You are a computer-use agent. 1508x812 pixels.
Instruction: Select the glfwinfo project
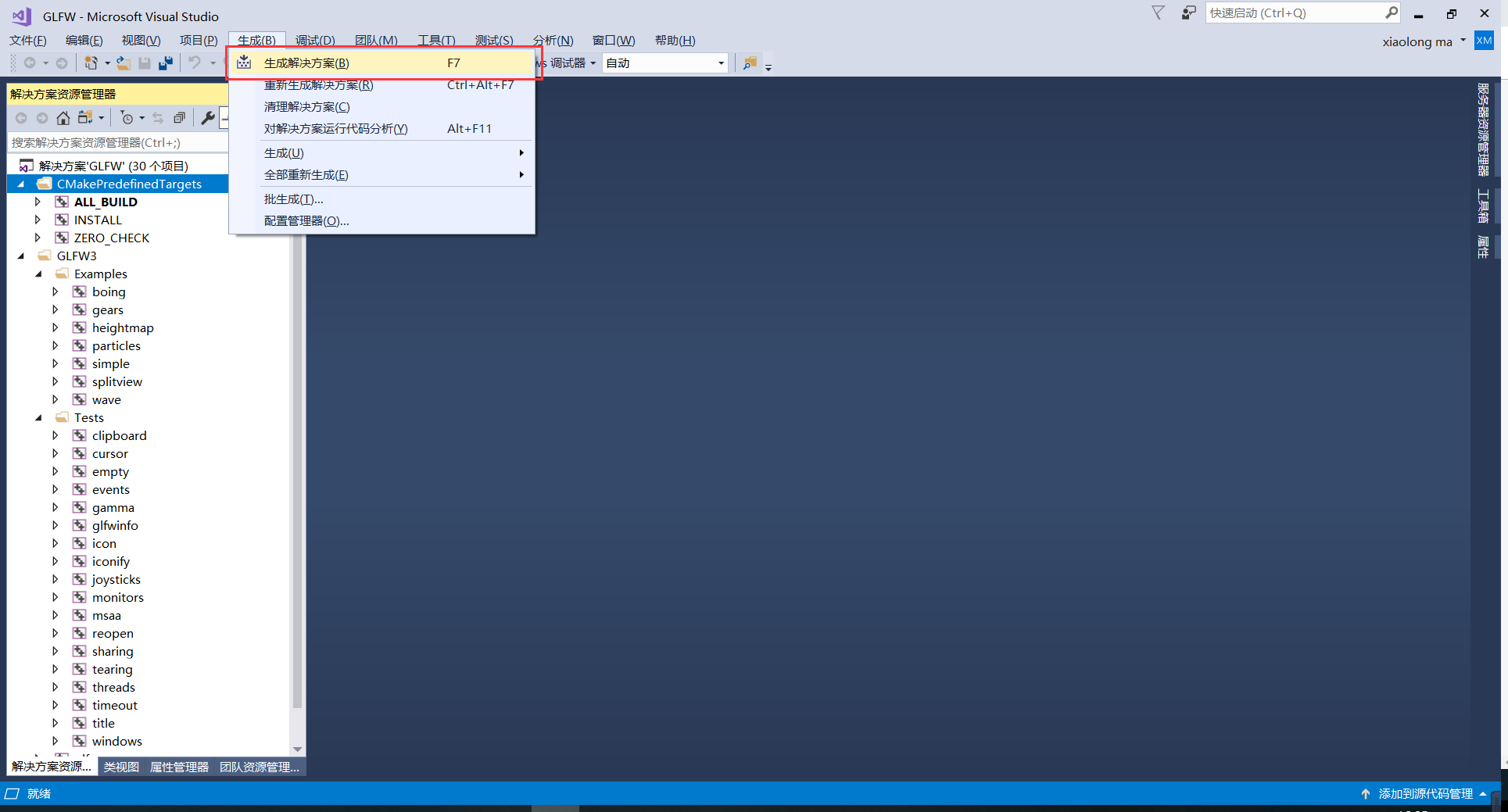click(115, 525)
